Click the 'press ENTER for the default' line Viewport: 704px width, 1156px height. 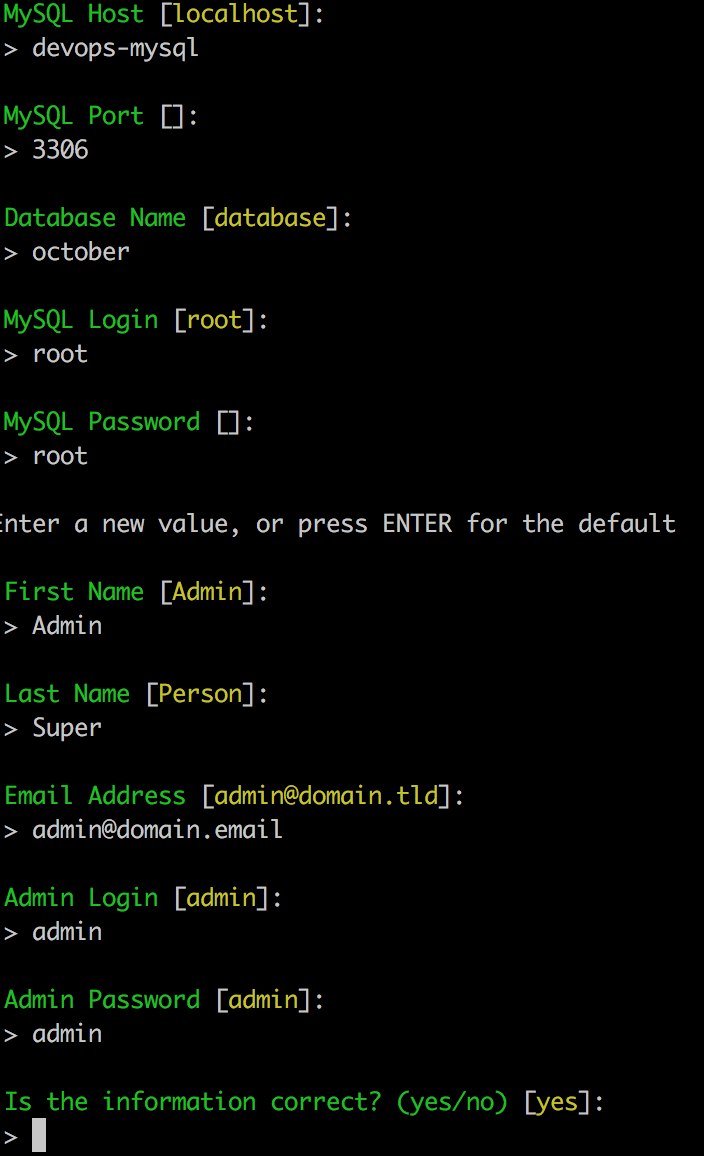pos(338,524)
